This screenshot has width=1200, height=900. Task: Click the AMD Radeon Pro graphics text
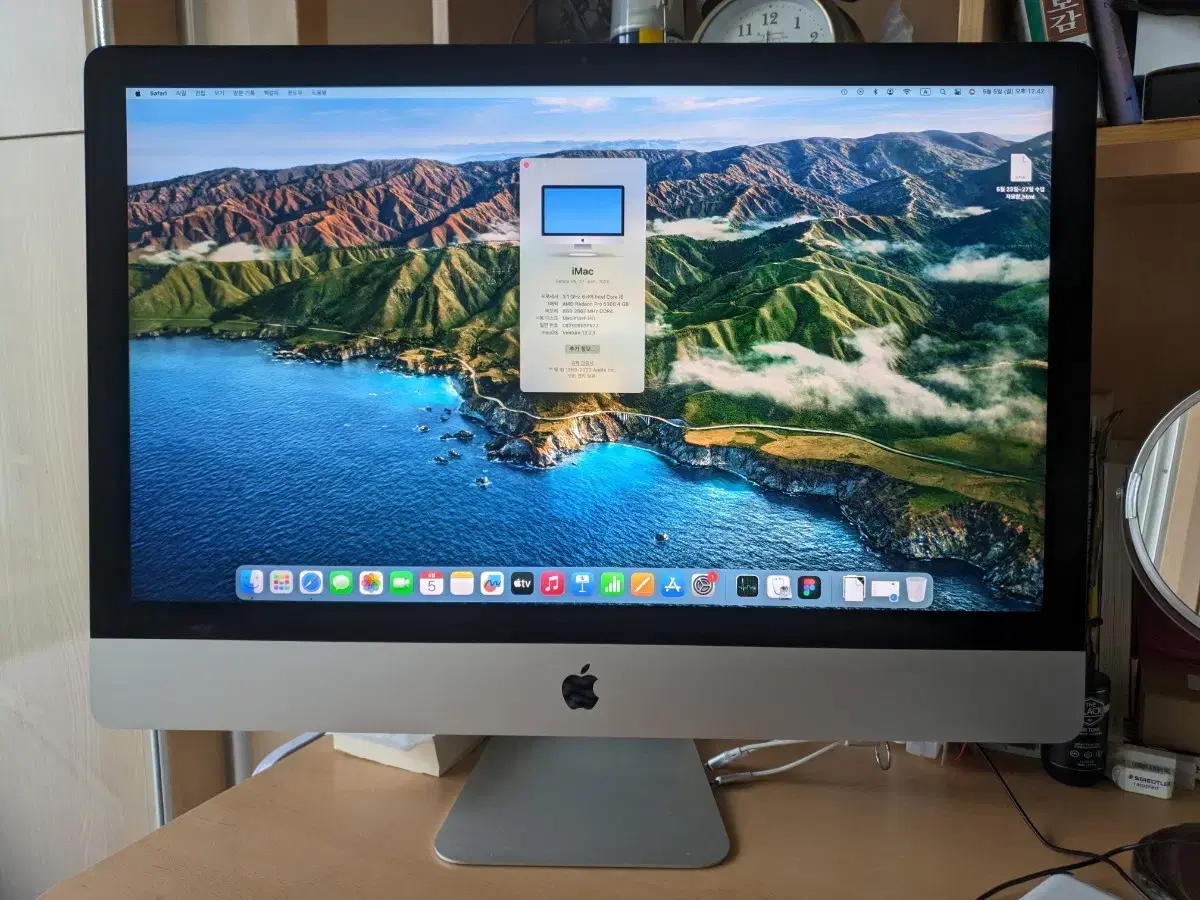click(596, 304)
